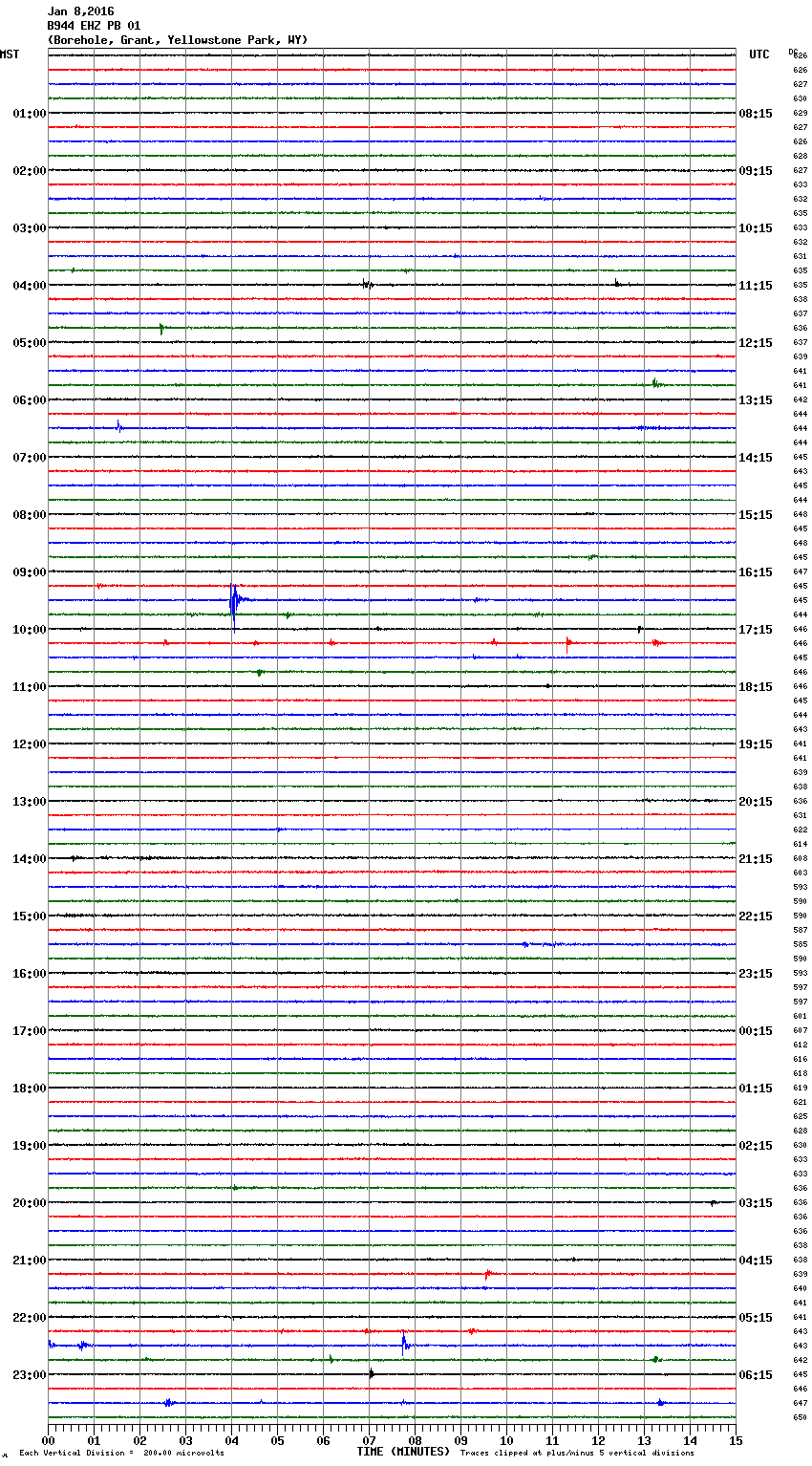Click the 02:15 UTC time label

[x=756, y=1146]
